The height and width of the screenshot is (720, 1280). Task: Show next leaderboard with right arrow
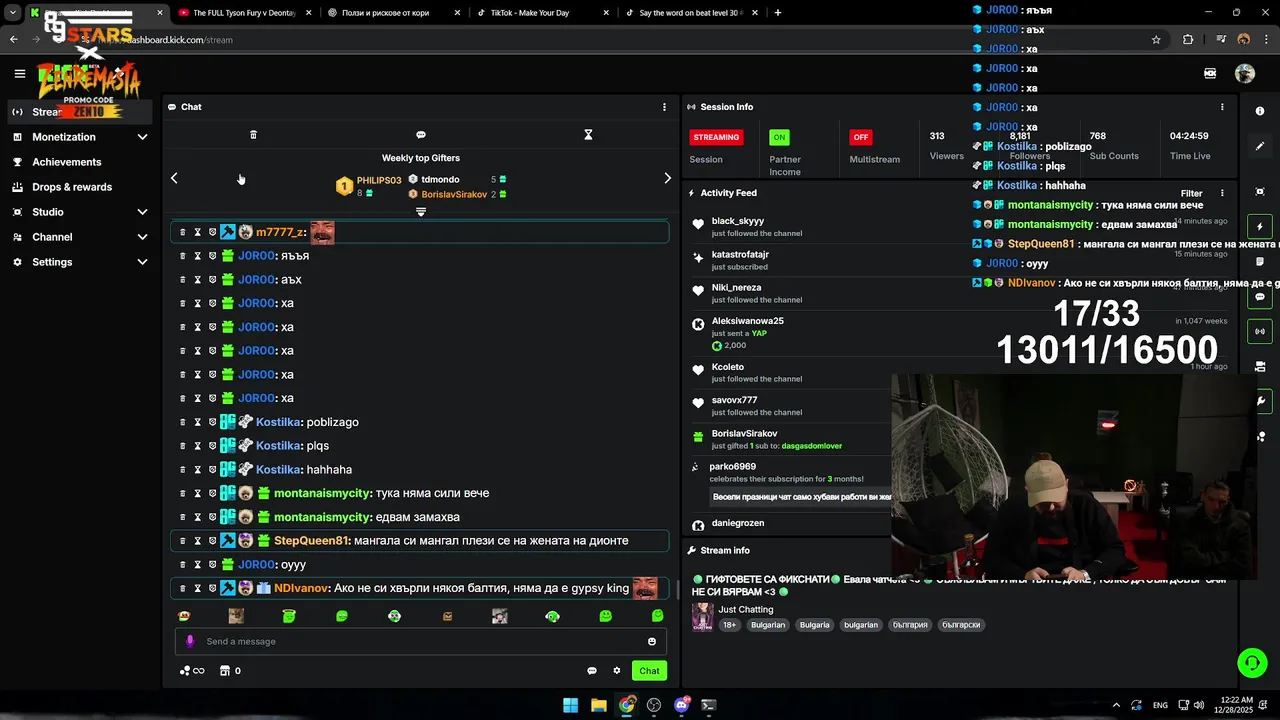pyautogui.click(x=668, y=178)
